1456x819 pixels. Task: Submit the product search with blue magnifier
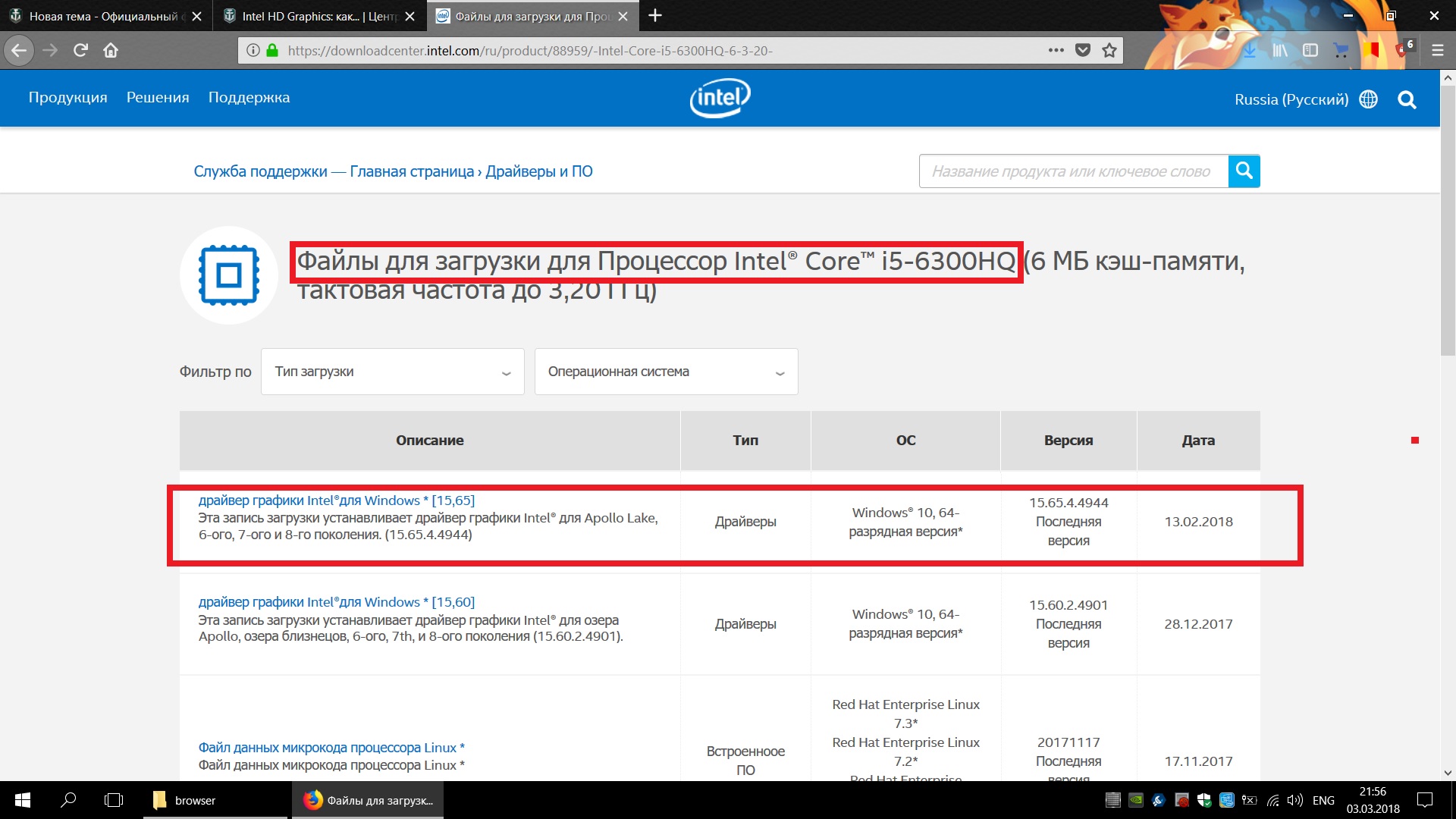tap(1244, 171)
